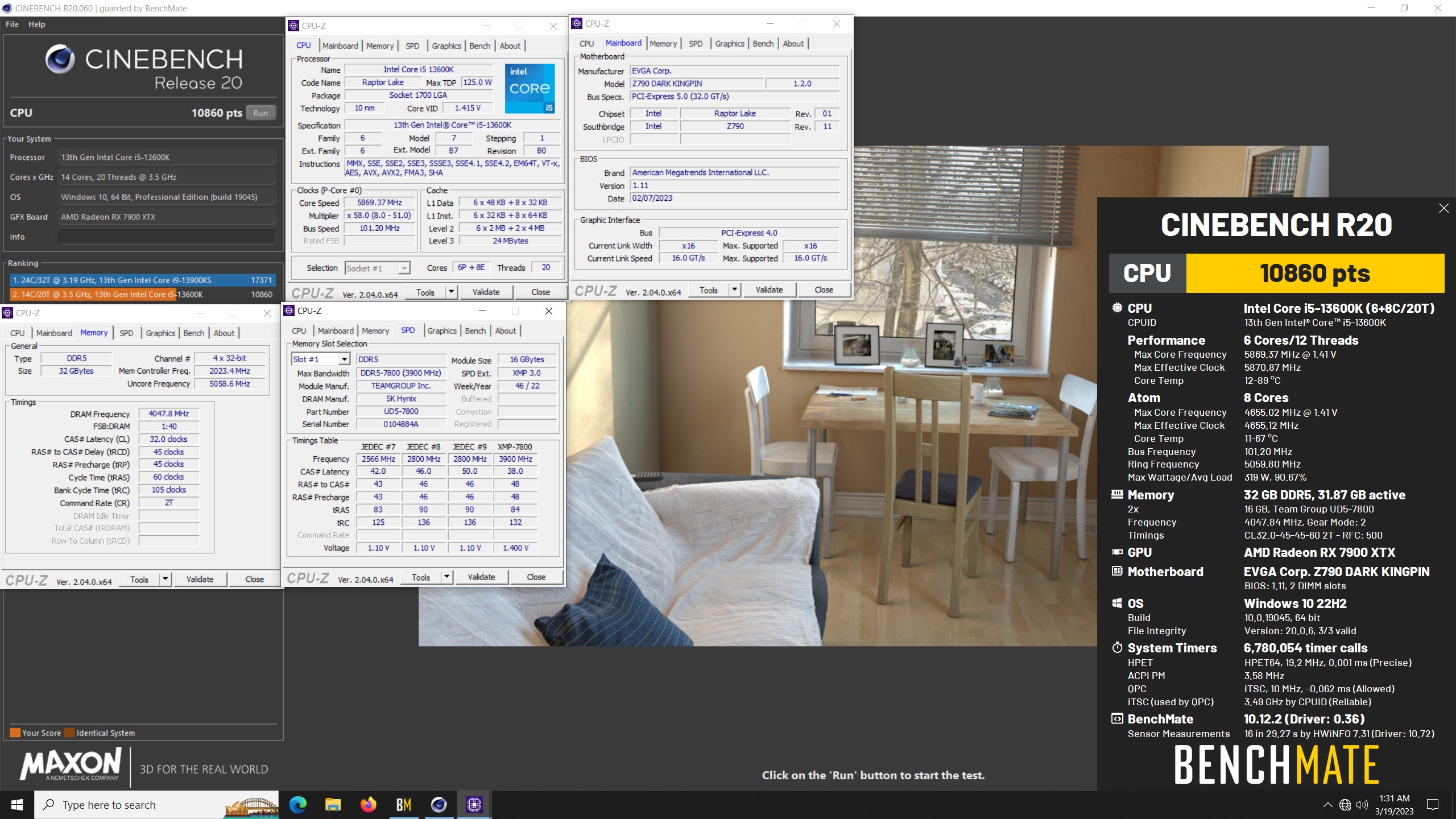The width and height of the screenshot is (1456, 819).
Task: Click the Memory heading icon in BenchMate panel
Action: (1117, 494)
